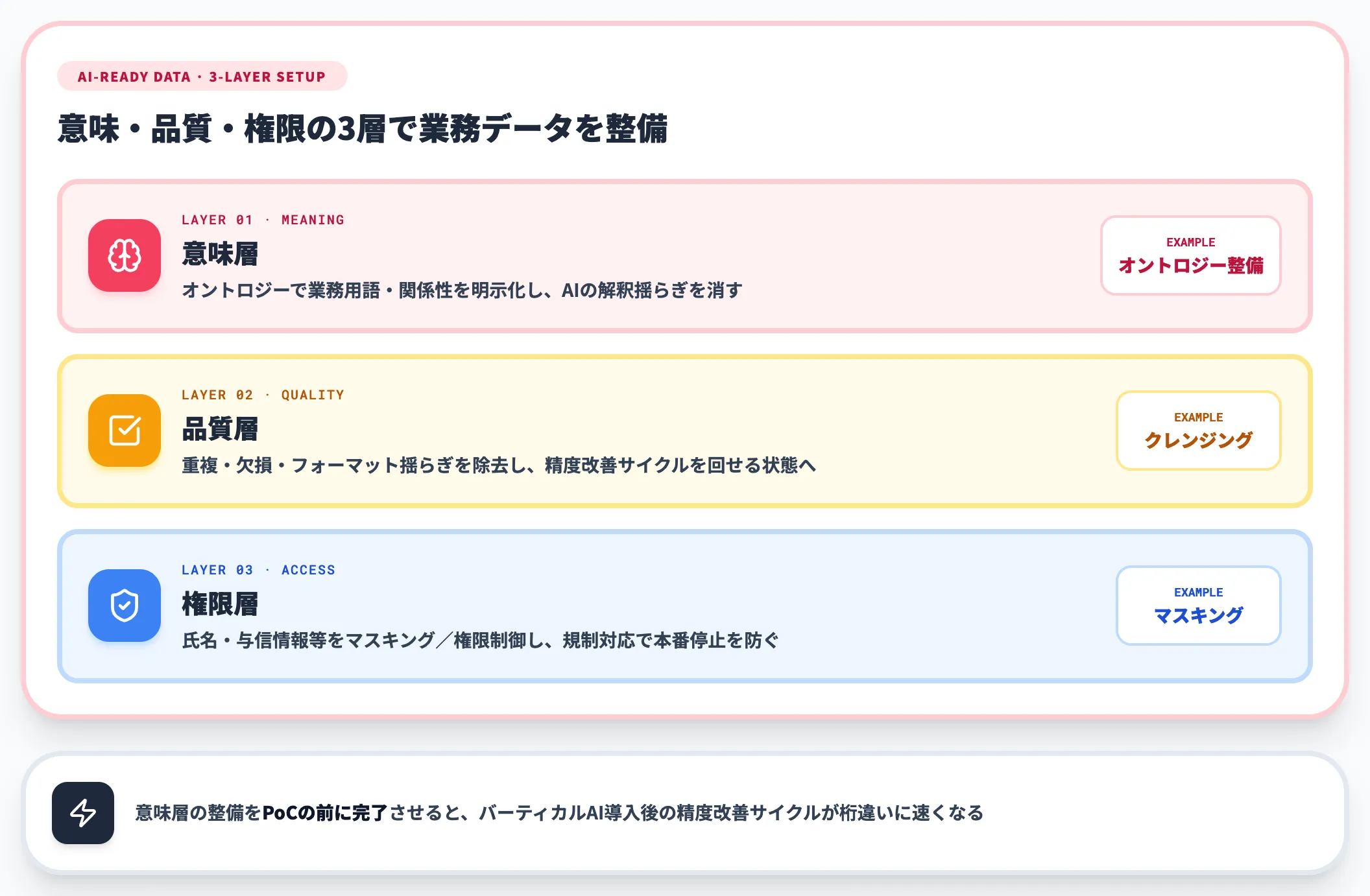Click the description starting with オントロジーで業務用語

(463, 290)
